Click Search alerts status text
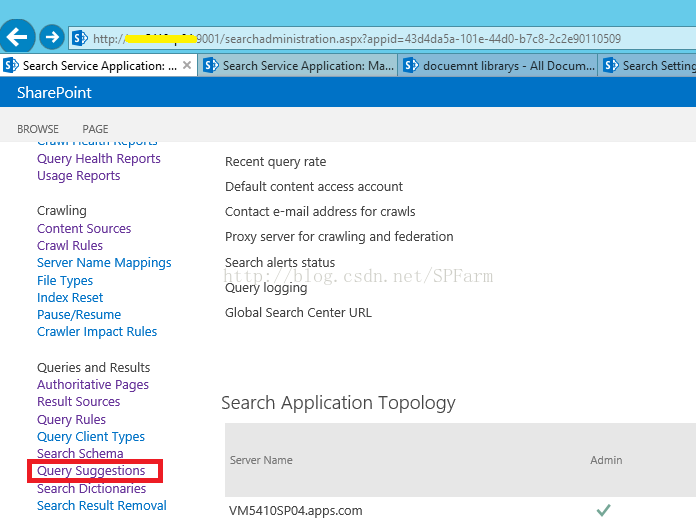 point(280,262)
